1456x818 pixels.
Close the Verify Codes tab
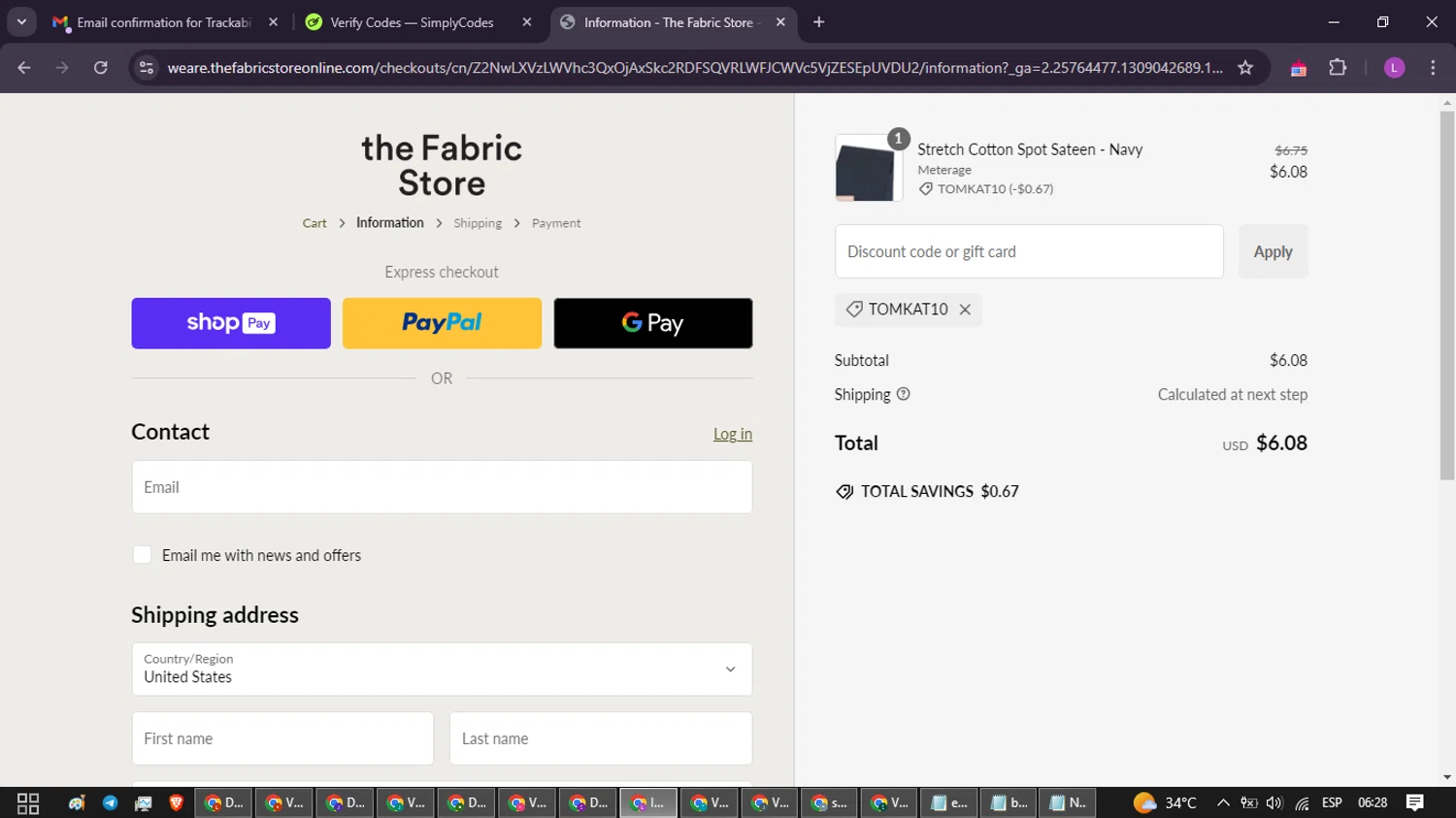coord(527,21)
